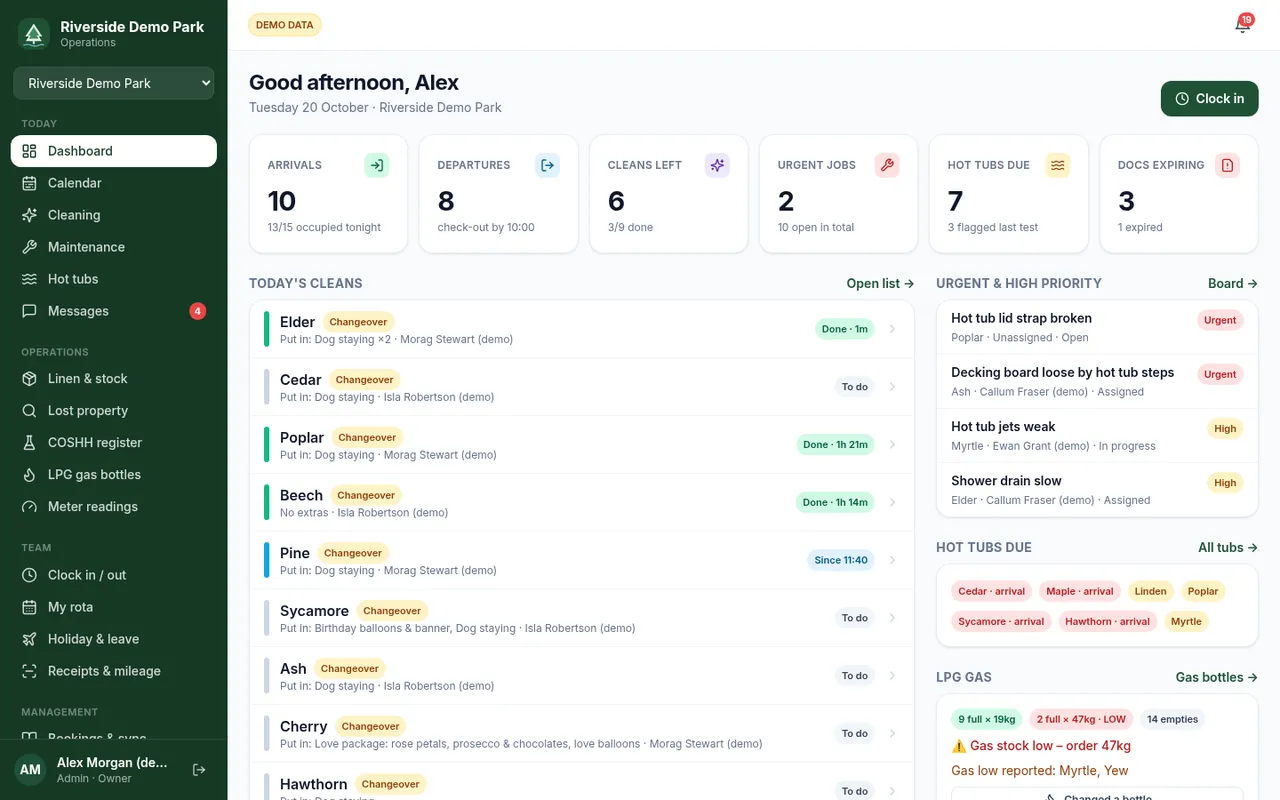1280x800 pixels.
Task: Click the Calendar sidebar icon
Action: click(x=29, y=183)
